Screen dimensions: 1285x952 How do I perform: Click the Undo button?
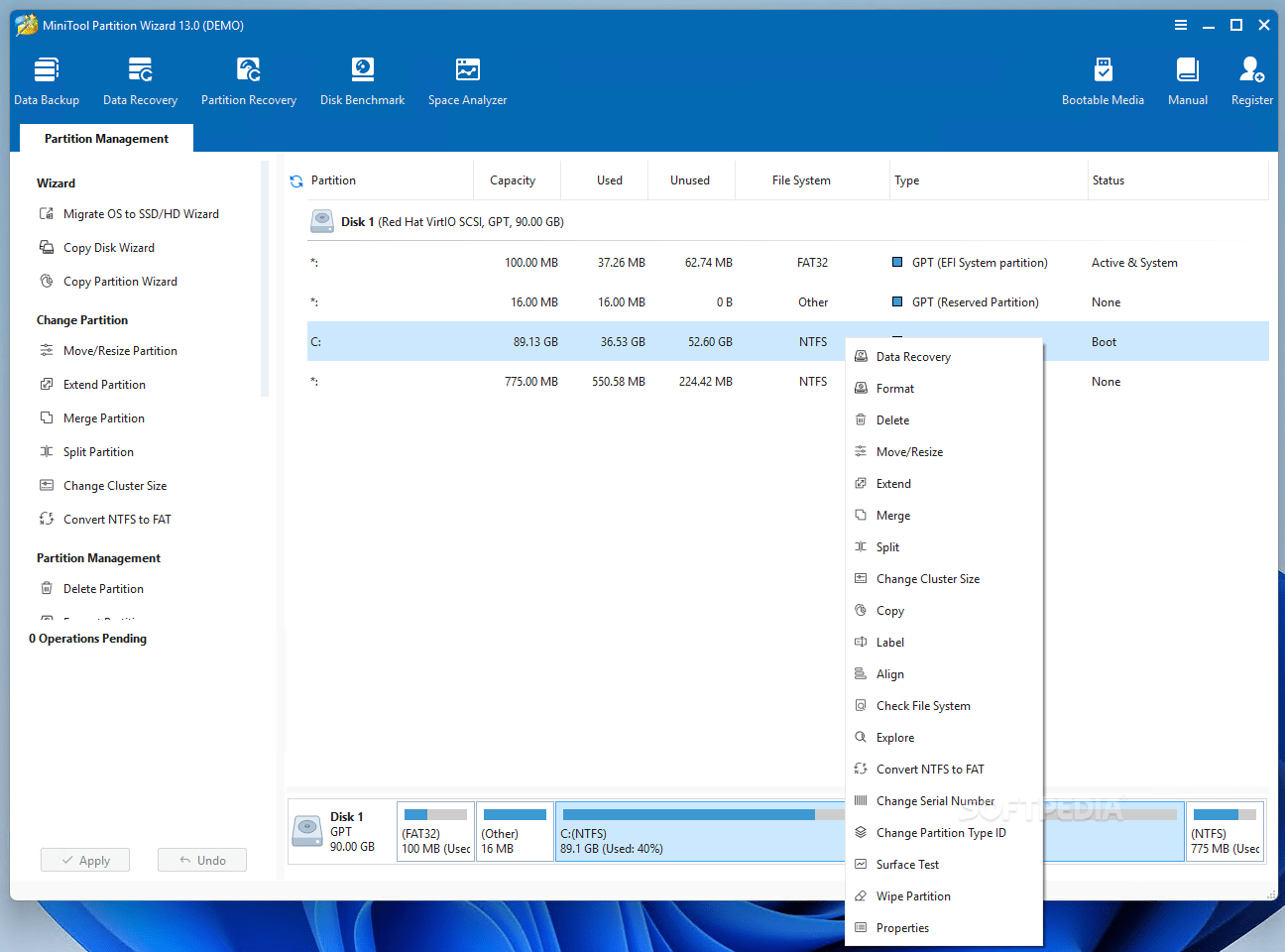click(x=202, y=860)
